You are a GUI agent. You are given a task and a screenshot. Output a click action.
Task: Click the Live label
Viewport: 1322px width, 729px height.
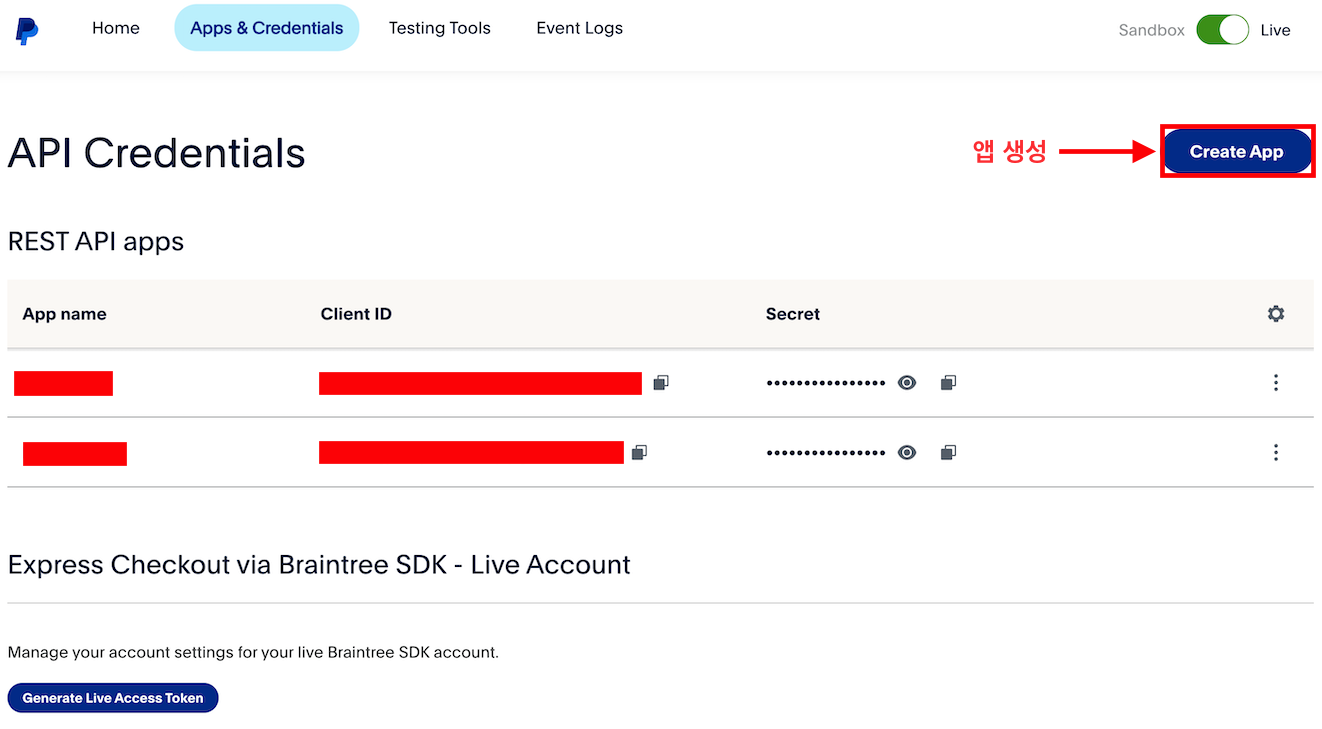(x=1275, y=30)
